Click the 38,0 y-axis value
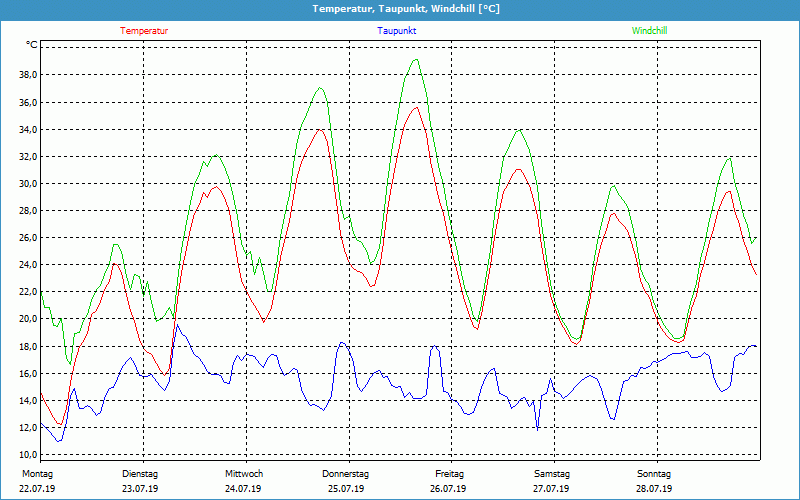The width and height of the screenshot is (800, 500). coord(28,75)
